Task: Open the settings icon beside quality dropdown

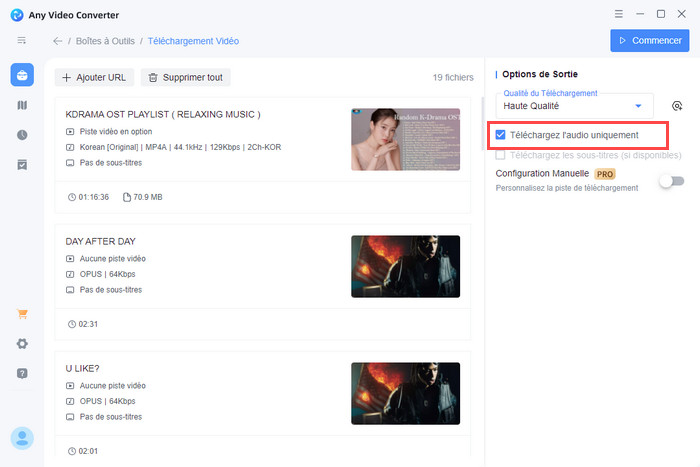Action: coord(677,106)
